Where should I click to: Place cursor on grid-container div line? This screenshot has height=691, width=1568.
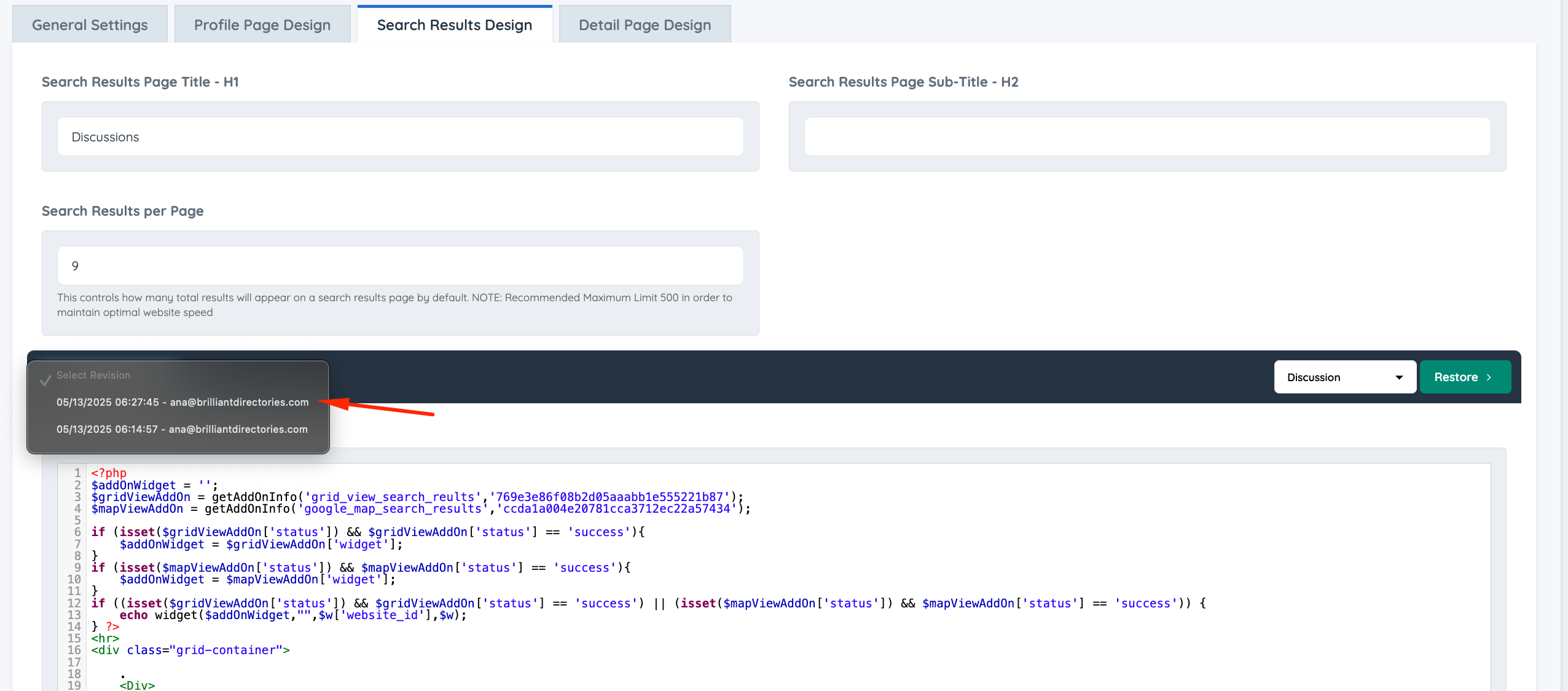[x=190, y=650]
